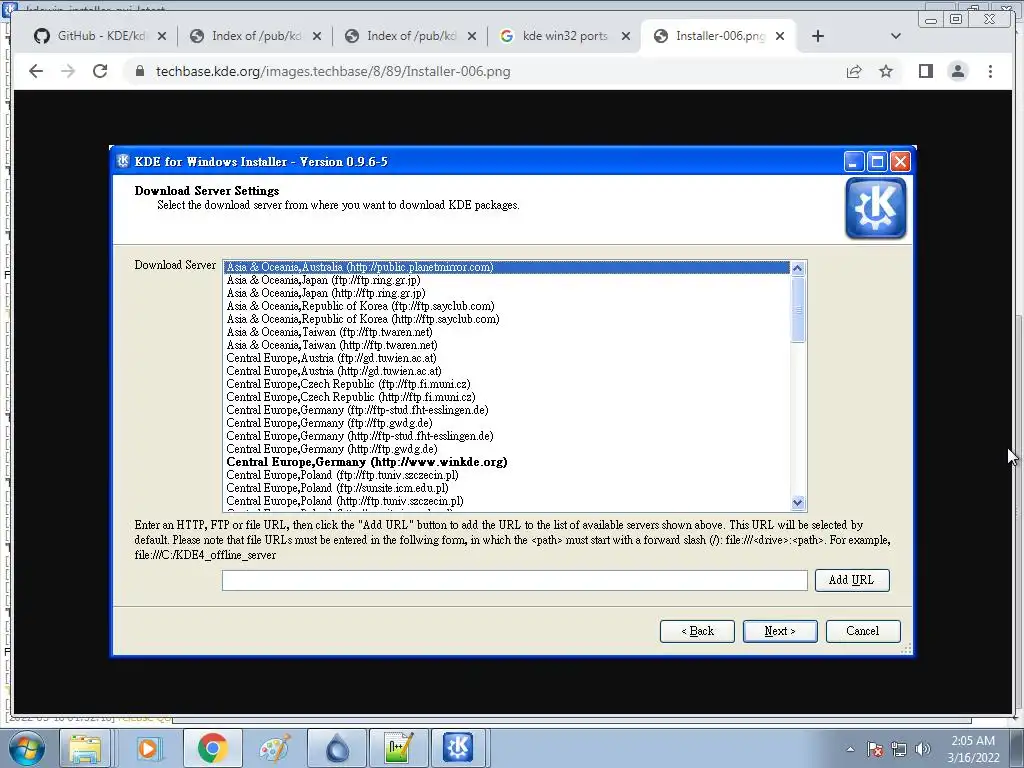The image size is (1024, 768).
Task: Select Austria ftp://gd.tuwien.ac.at server
Action: point(506,358)
